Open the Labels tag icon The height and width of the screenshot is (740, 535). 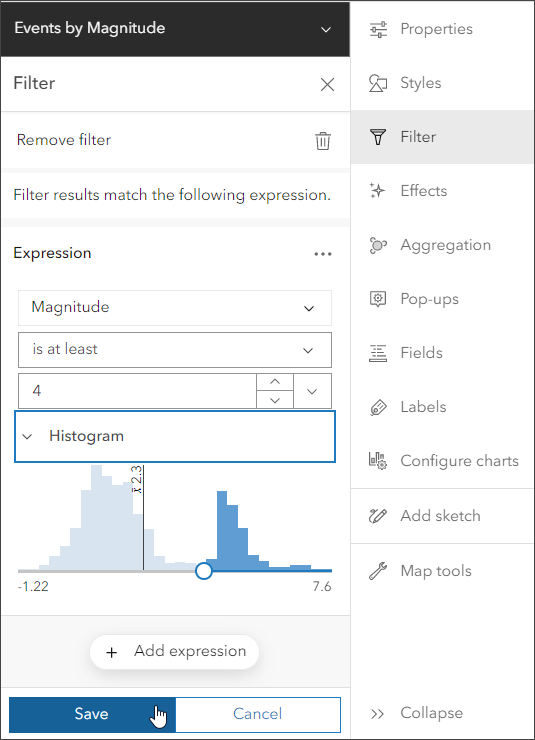click(377, 407)
